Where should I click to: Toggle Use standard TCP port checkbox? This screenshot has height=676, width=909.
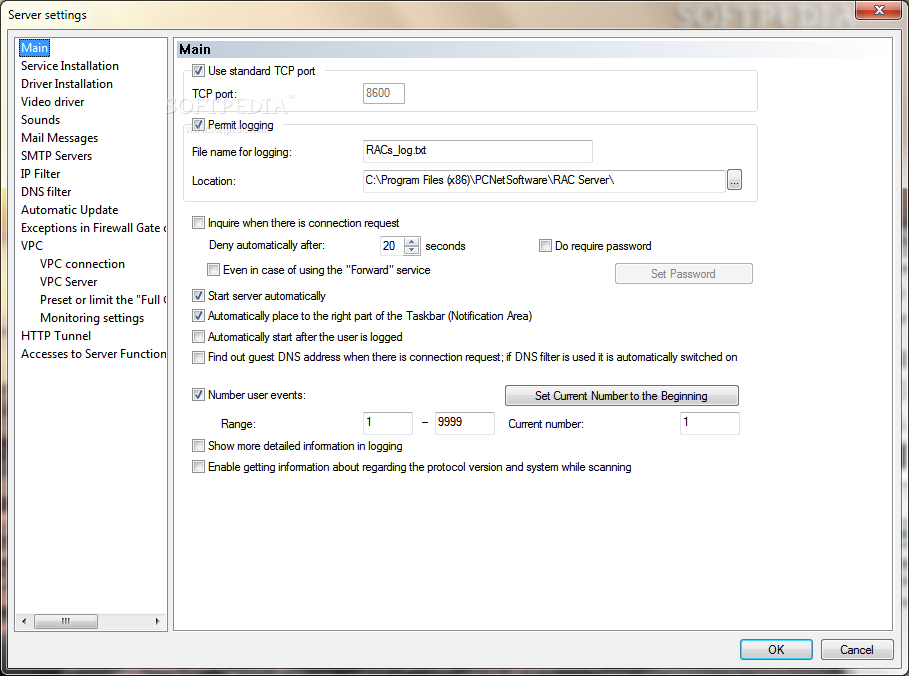(x=198, y=71)
